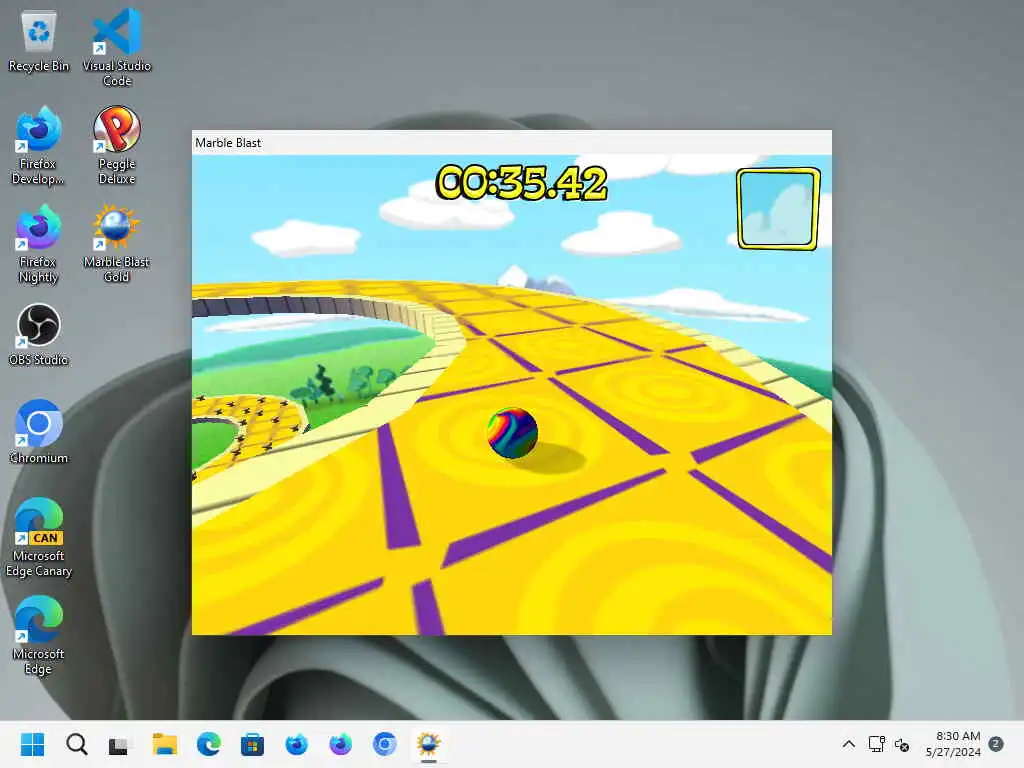
Task: Open Firefox Nightly taskbar icon
Action: (340, 744)
